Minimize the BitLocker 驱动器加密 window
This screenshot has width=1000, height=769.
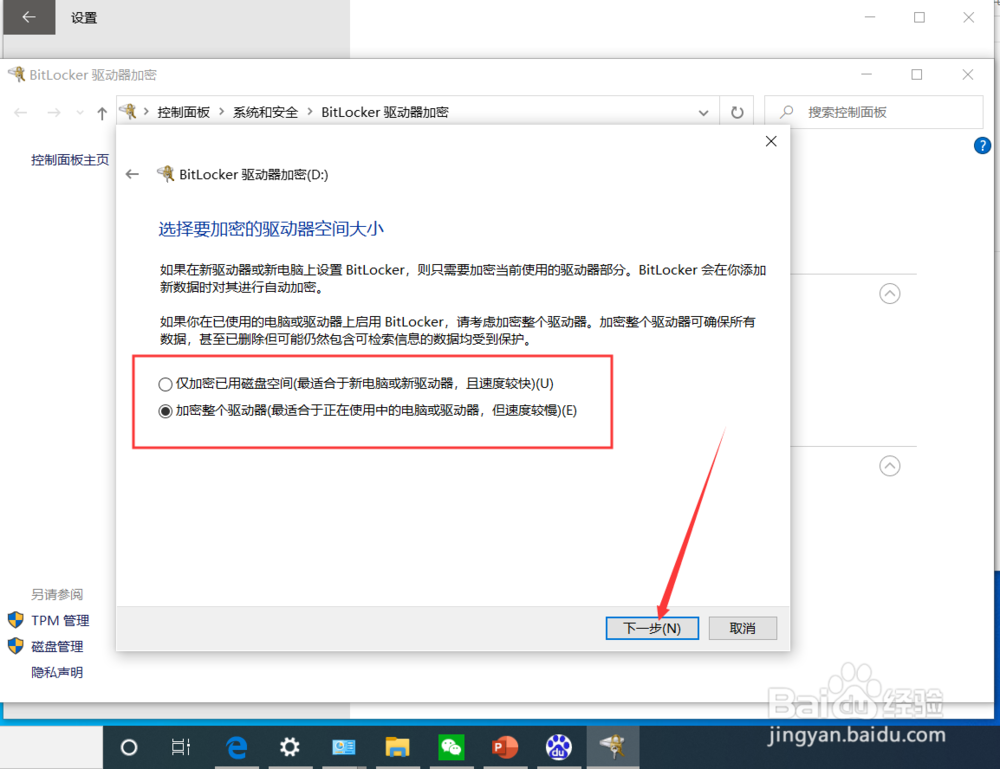click(x=866, y=75)
